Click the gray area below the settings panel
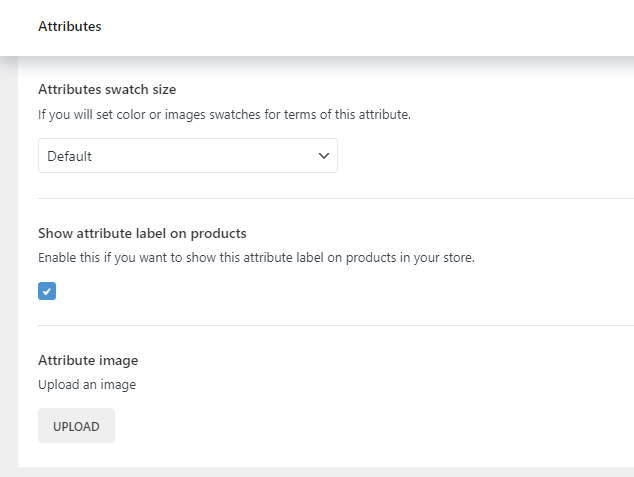Screen dimensions: 634x477 coord(320,472)
